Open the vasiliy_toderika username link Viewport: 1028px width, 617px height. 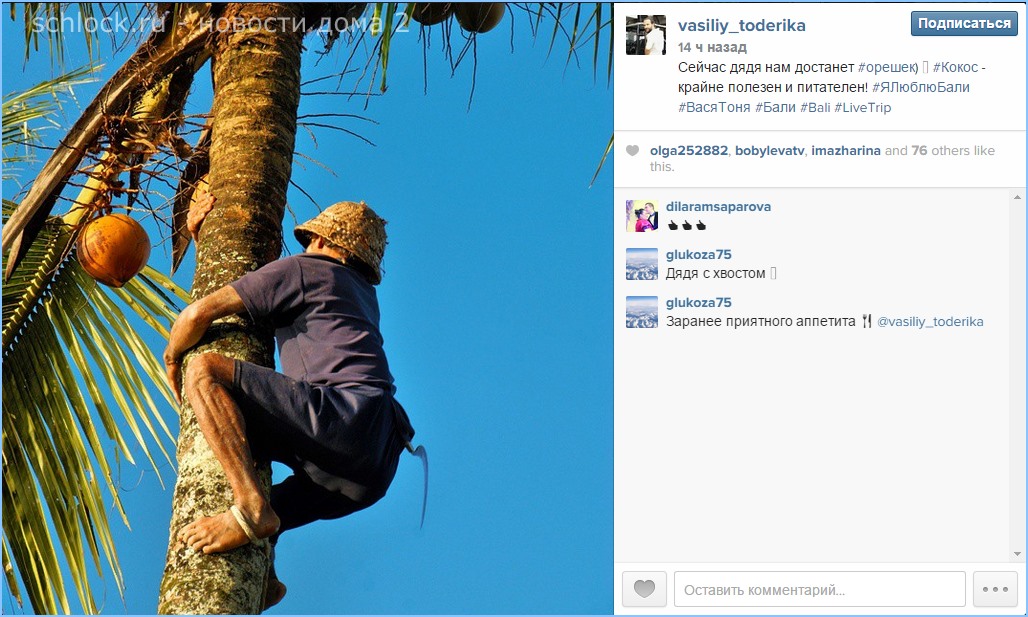pos(741,26)
